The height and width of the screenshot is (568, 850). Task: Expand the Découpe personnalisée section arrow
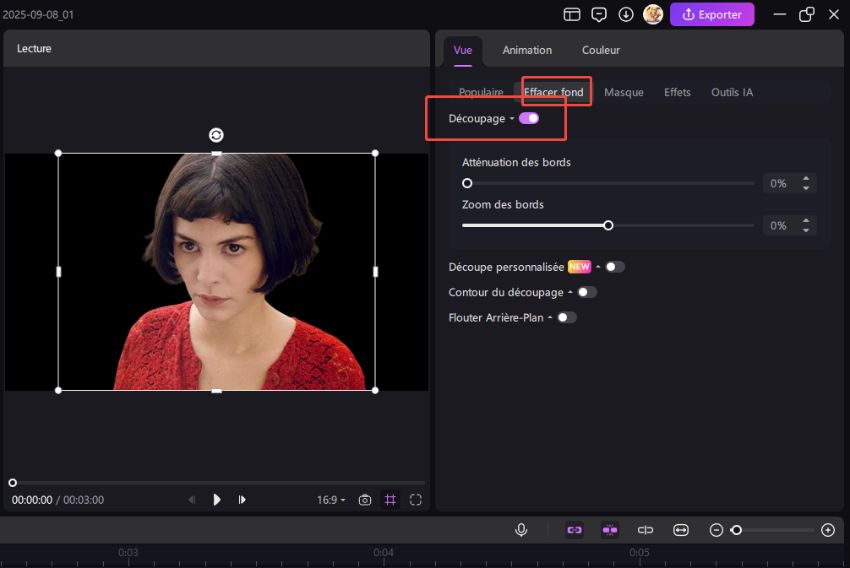click(598, 267)
